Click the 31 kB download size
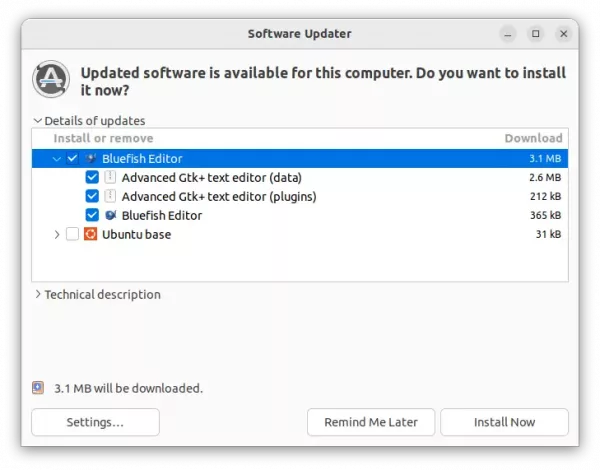This screenshot has width=600, height=470. 548,234
